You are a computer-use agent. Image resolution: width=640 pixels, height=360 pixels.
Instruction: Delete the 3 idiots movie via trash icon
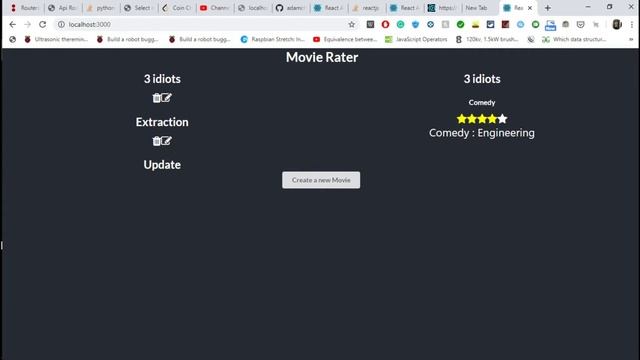click(156, 98)
